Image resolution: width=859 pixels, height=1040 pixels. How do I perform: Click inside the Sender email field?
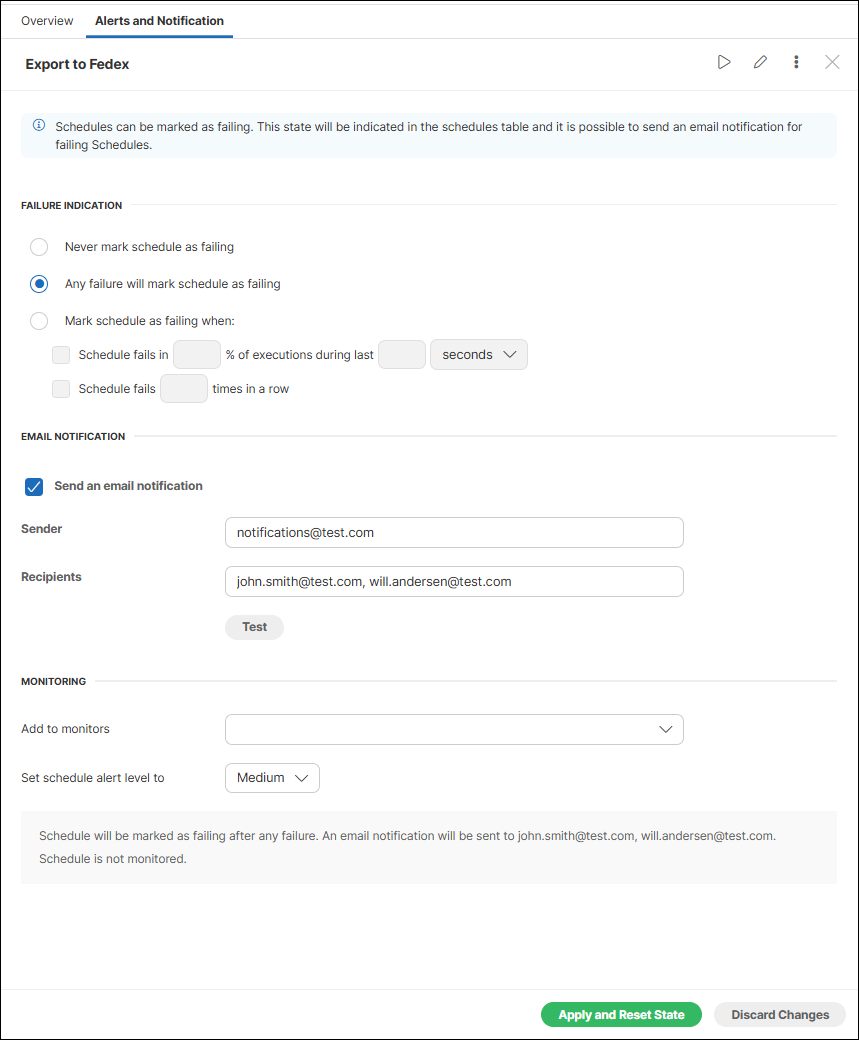point(453,532)
